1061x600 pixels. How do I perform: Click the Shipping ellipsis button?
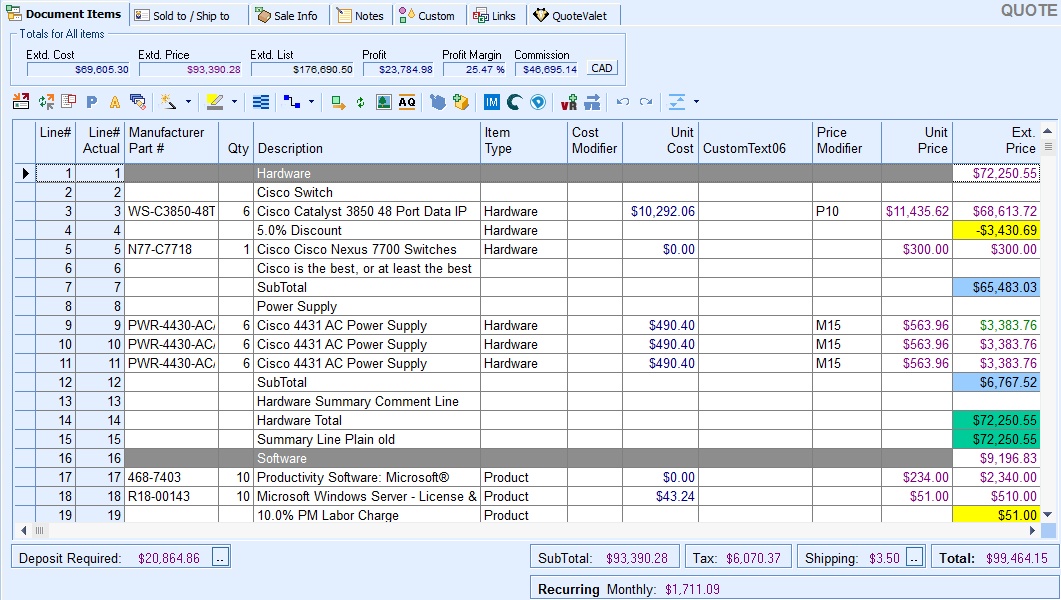tap(915, 558)
